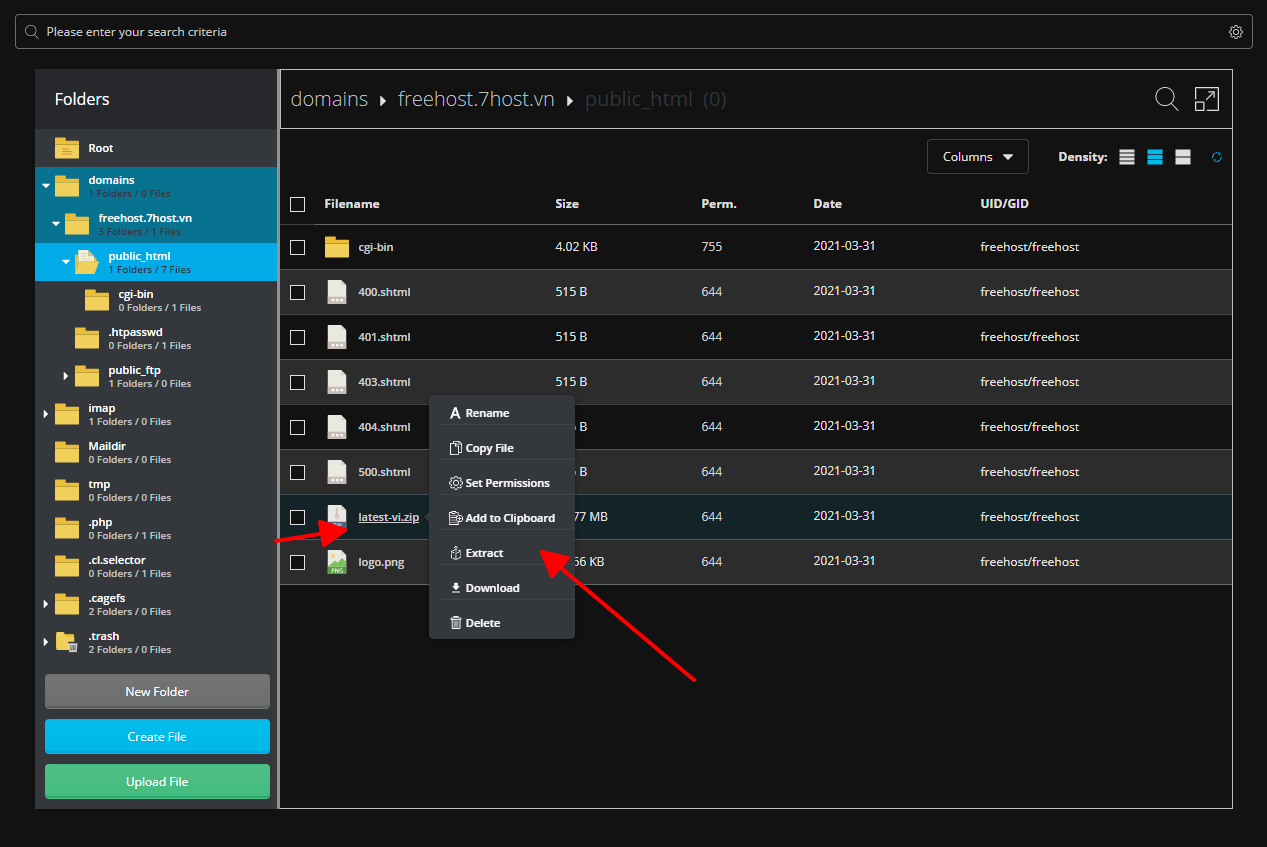This screenshot has width=1267, height=847.
Task: Expand the .cagefs folder arrow
Action: [x=45, y=604]
